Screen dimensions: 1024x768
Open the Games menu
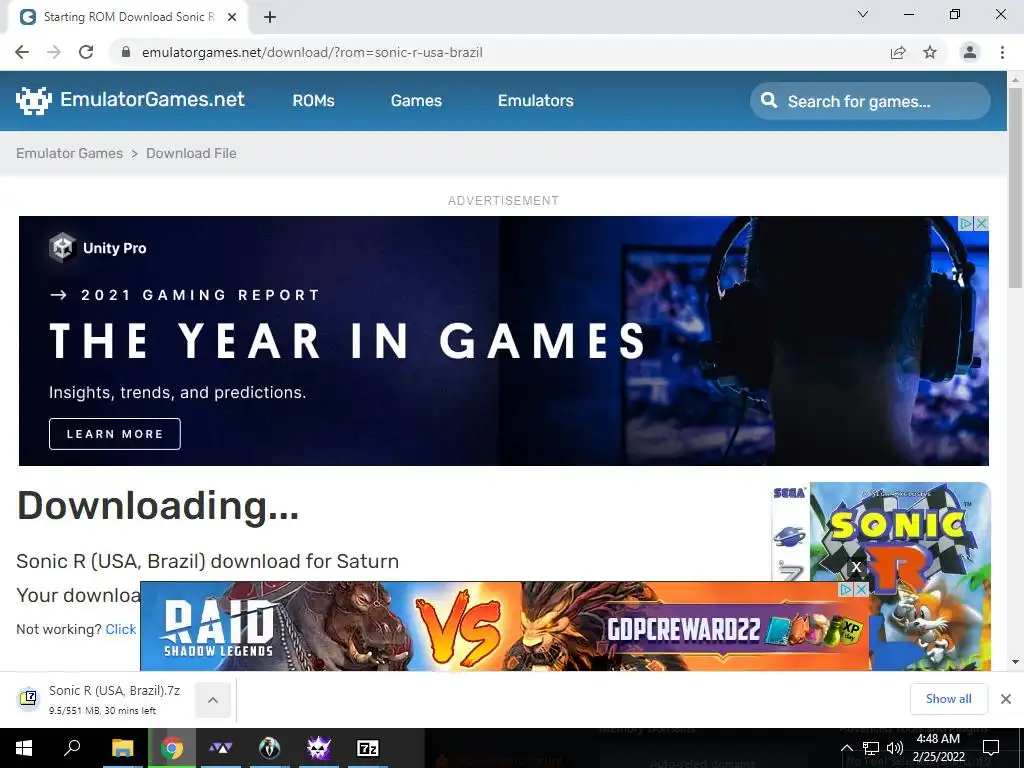tap(416, 101)
